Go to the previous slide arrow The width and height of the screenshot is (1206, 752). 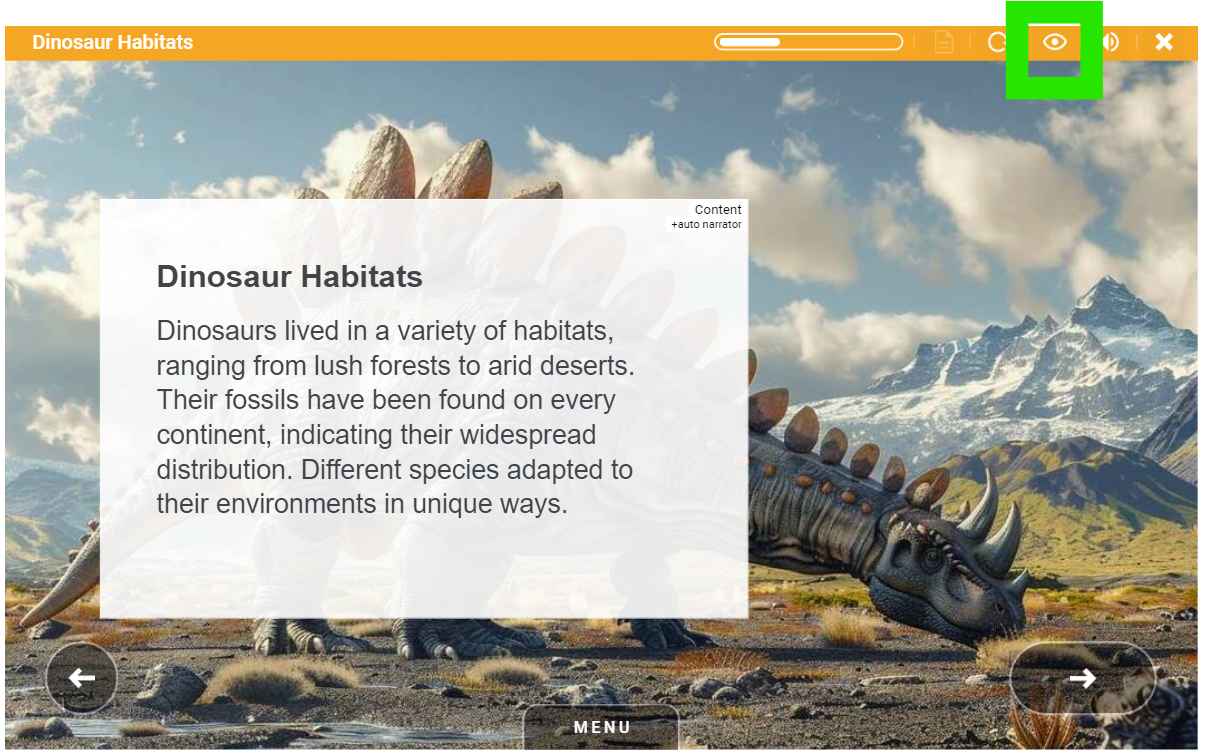point(82,678)
